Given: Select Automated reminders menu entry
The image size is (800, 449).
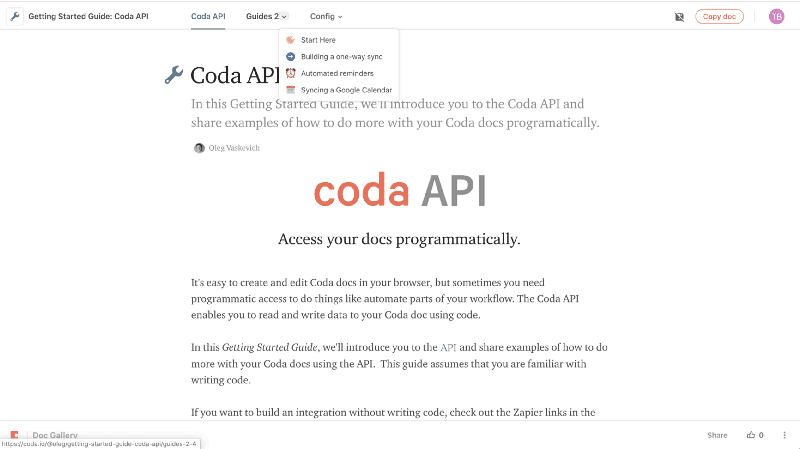Looking at the screenshot, I should click(x=339, y=73).
